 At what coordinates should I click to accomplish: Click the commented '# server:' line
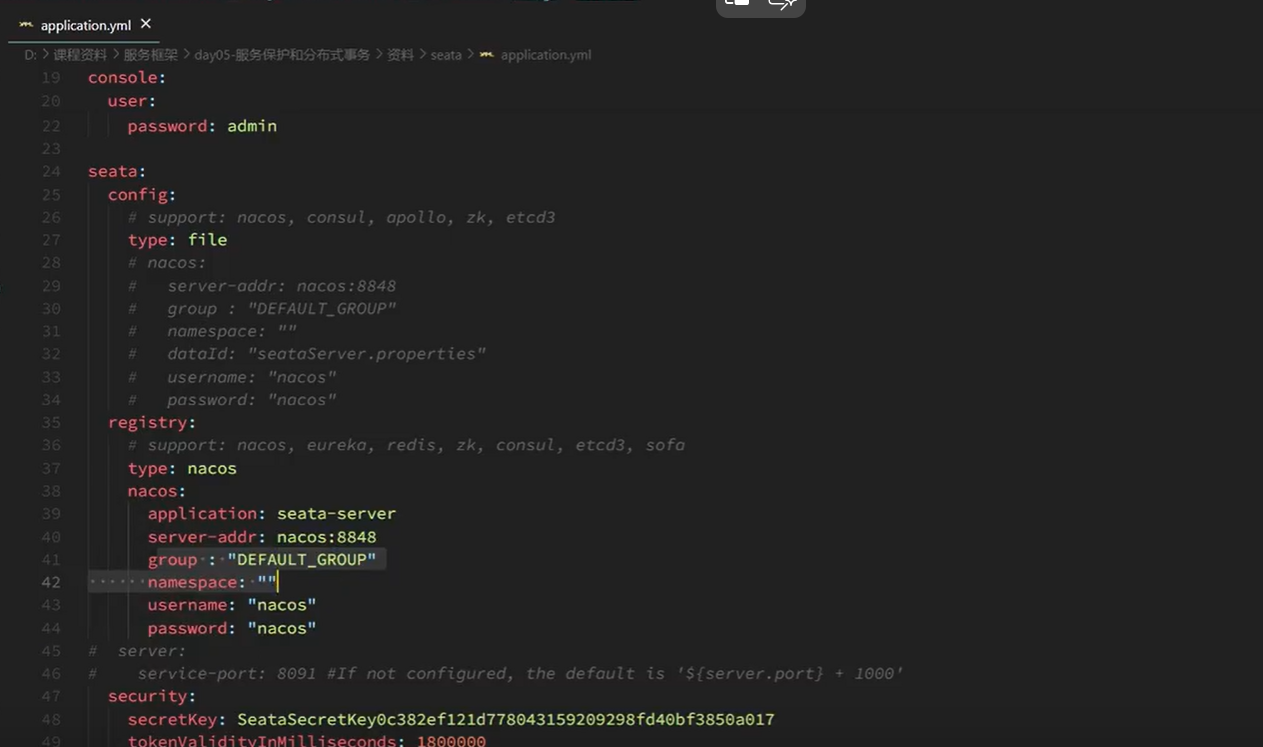coord(137,651)
